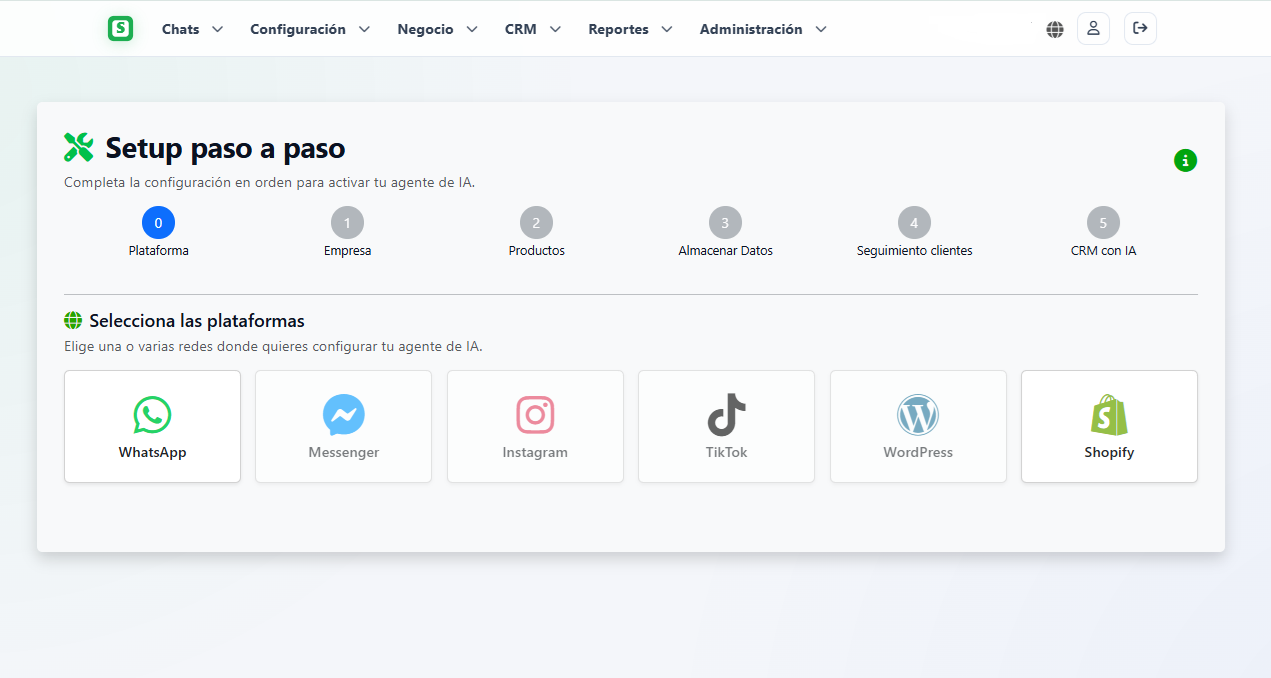Expand the Configuración dropdown chevron
The height and width of the screenshot is (678, 1271).
[364, 29]
